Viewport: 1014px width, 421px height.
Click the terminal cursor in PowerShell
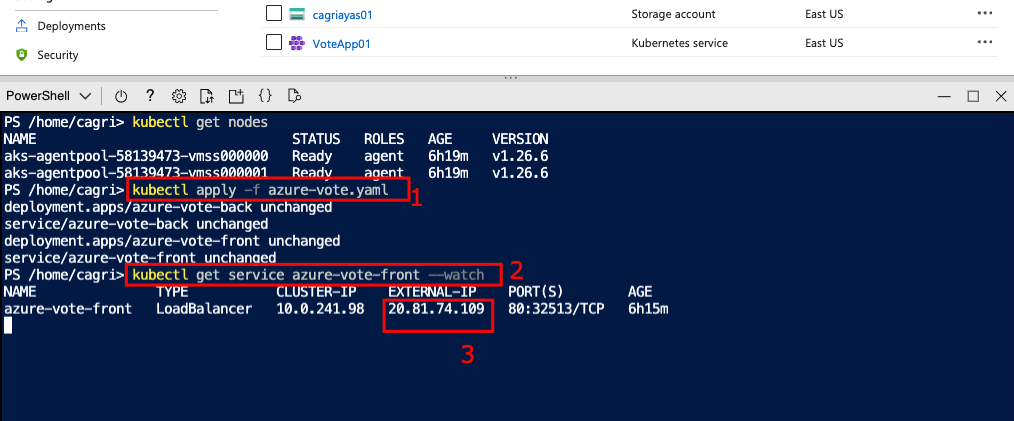8,326
